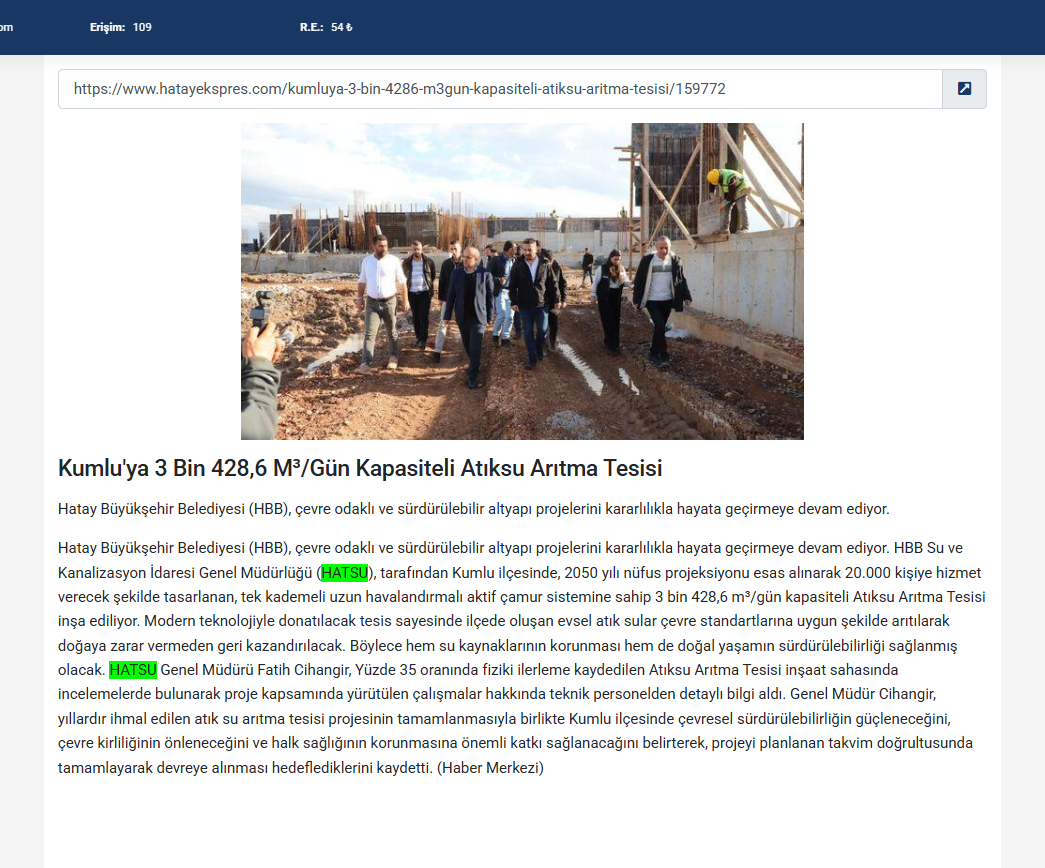This screenshot has width=1045, height=868.
Task: Select the Kumlu'ya Atıksu Arıtma Tesisi headline
Action: tap(360, 468)
